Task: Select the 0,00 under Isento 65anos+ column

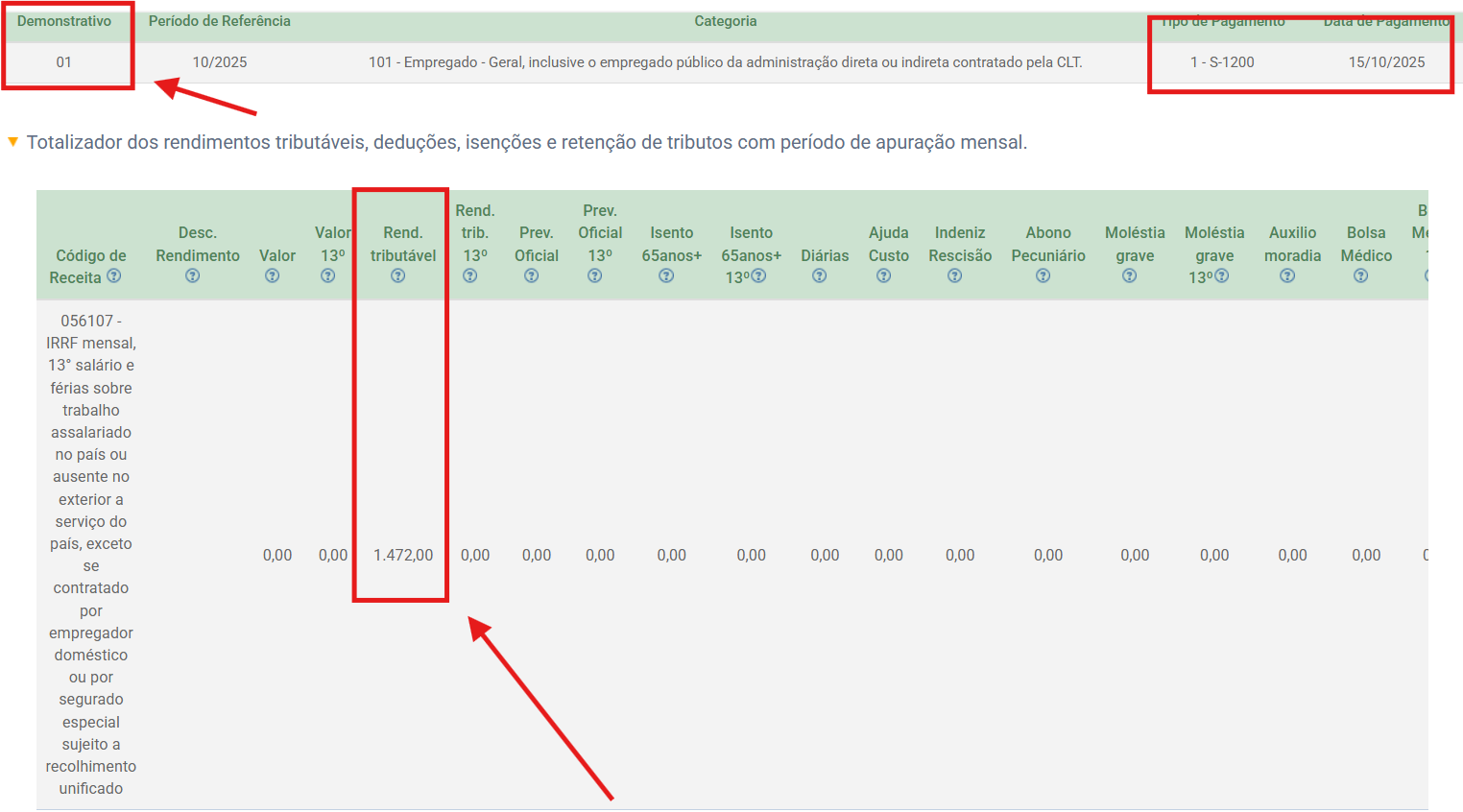Action: point(672,555)
